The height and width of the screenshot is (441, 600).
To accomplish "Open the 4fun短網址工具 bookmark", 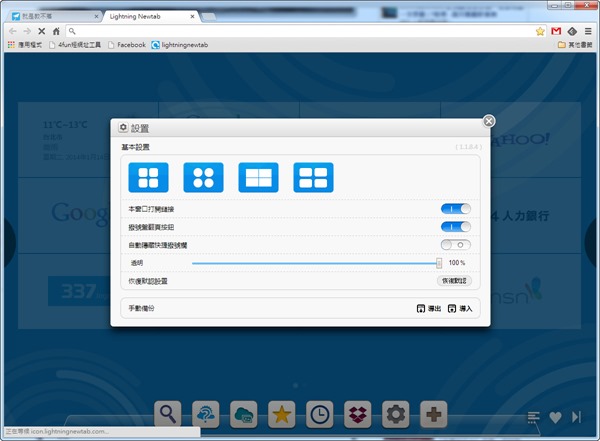I will [x=75, y=45].
